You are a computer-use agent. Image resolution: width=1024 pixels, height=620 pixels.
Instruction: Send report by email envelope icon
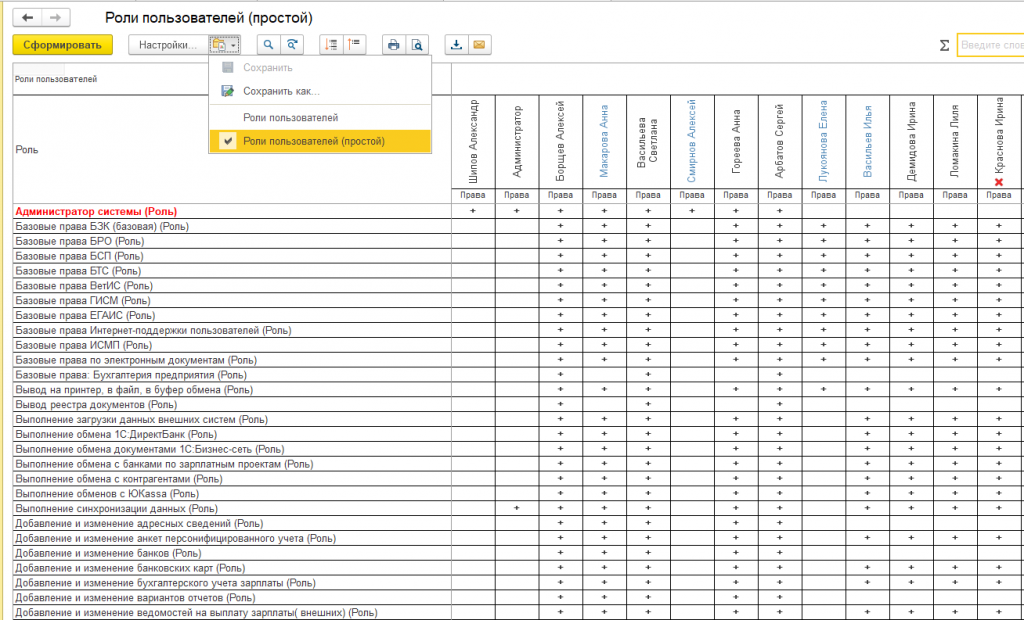coord(479,45)
